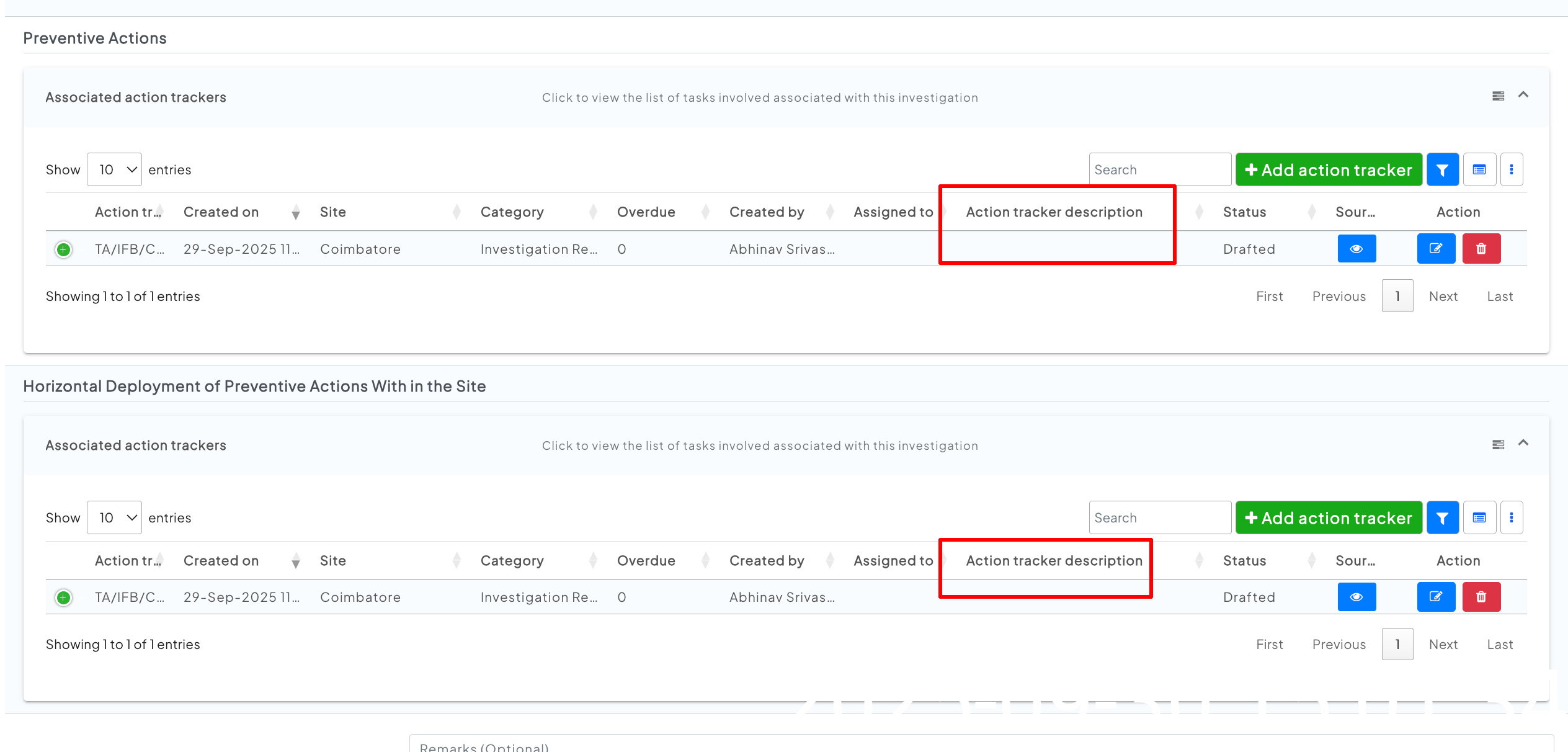This screenshot has width=1568, height=752.
Task: Edit the tracker in Preventive Actions row
Action: (x=1436, y=249)
